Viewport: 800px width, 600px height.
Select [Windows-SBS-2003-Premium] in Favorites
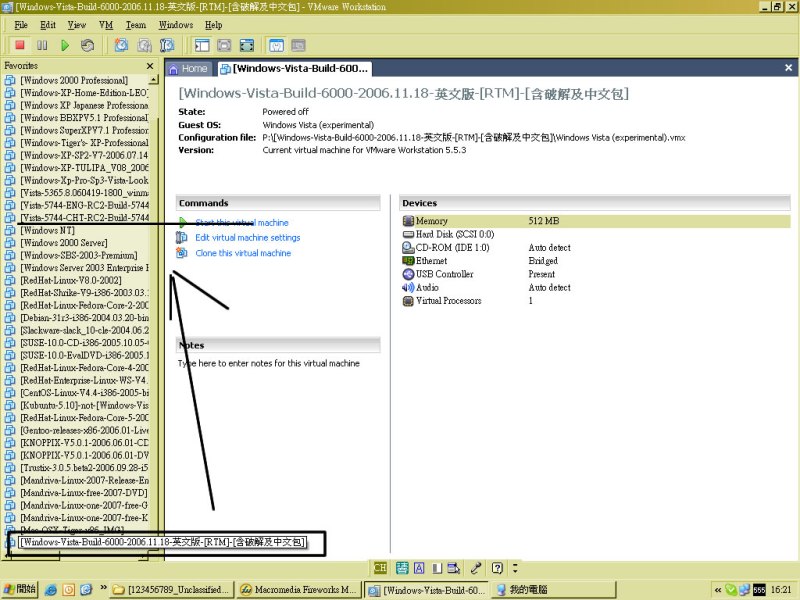79,255
